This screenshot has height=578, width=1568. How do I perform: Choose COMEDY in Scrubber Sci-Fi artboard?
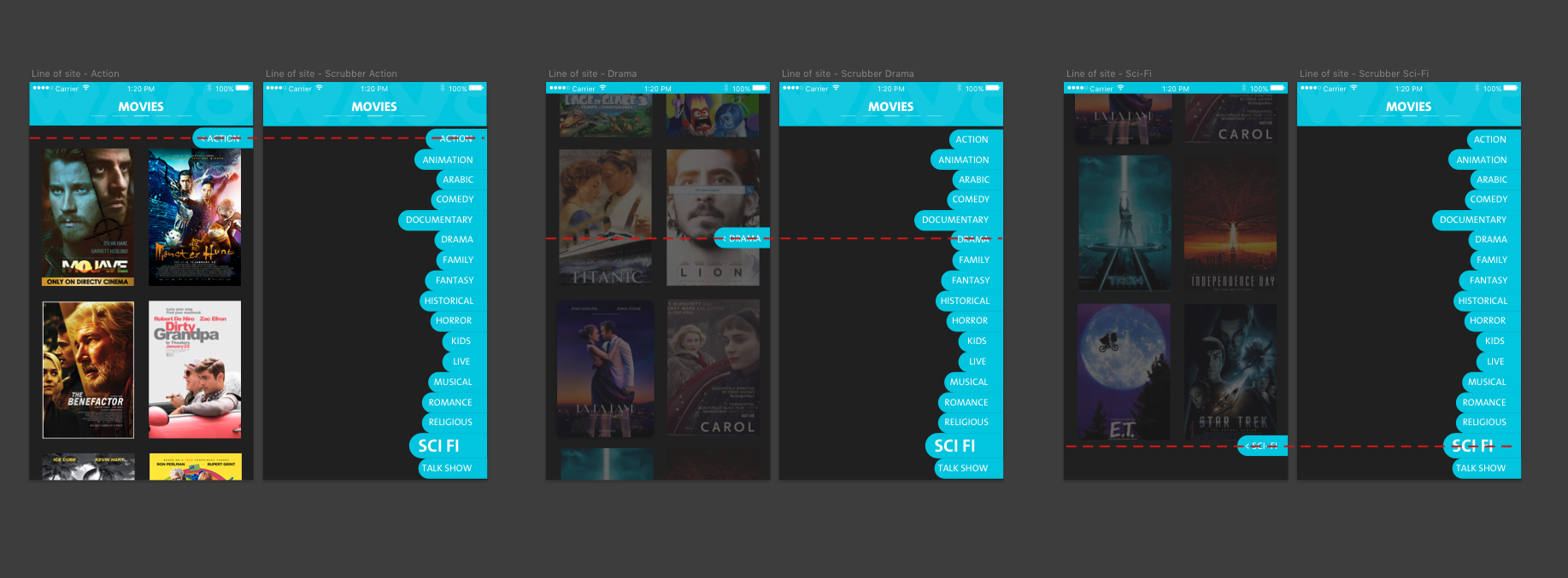point(1492,199)
